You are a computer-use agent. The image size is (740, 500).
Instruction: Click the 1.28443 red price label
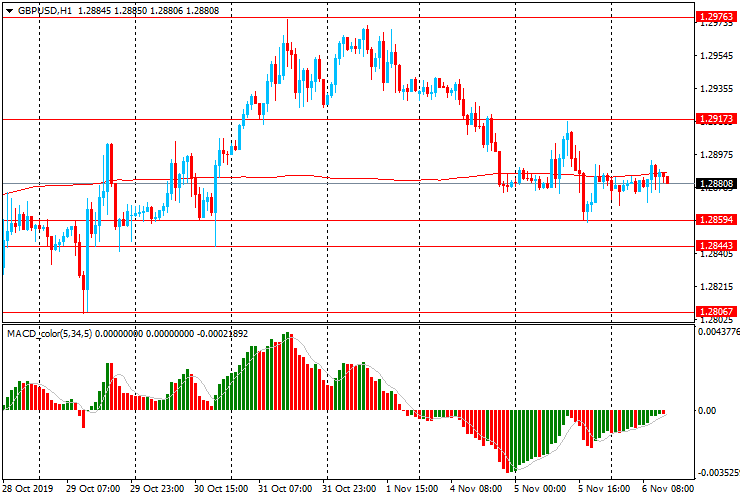pos(716,245)
